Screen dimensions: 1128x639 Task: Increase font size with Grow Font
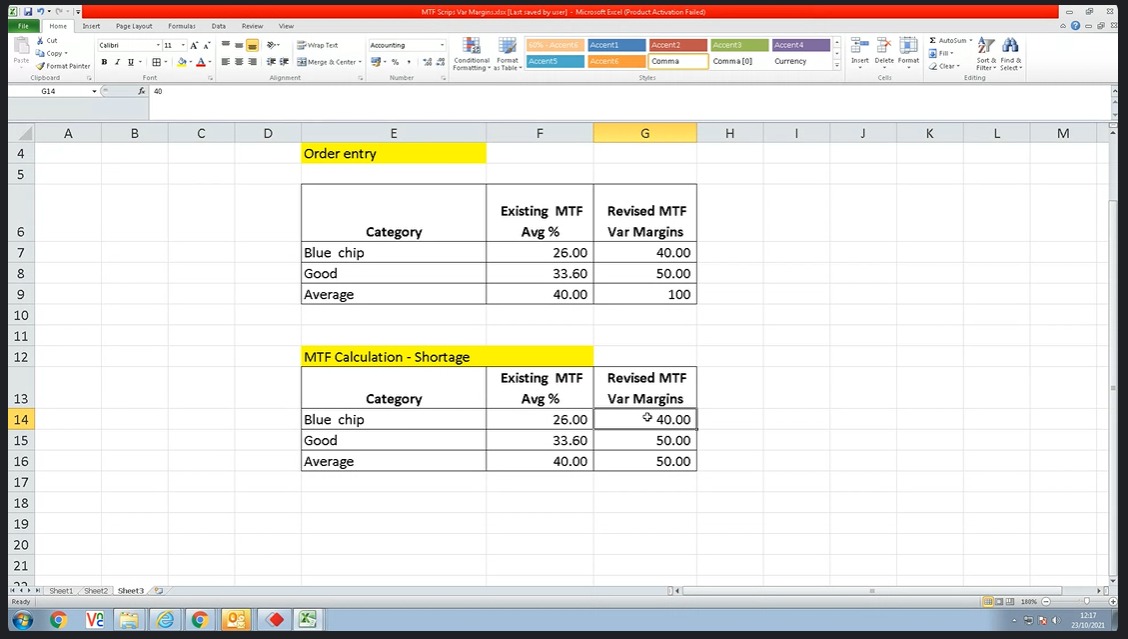(x=194, y=45)
